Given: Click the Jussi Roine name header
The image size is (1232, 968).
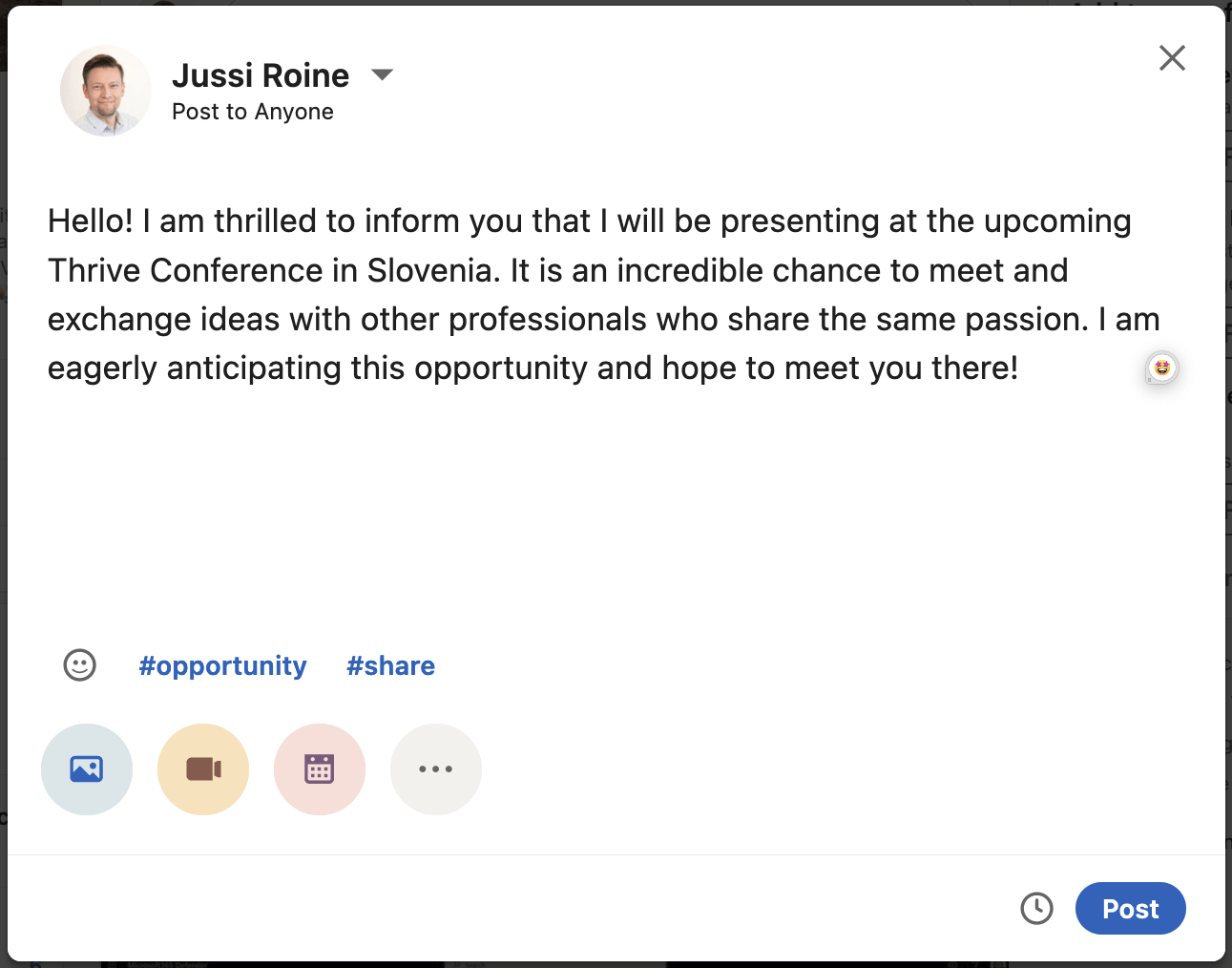Looking at the screenshot, I should (261, 75).
